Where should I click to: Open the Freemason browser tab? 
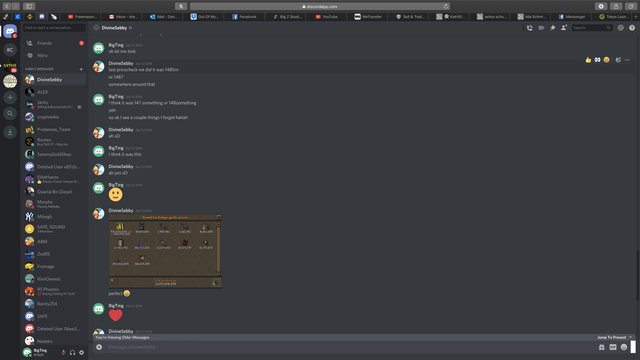pyautogui.click(x=82, y=17)
